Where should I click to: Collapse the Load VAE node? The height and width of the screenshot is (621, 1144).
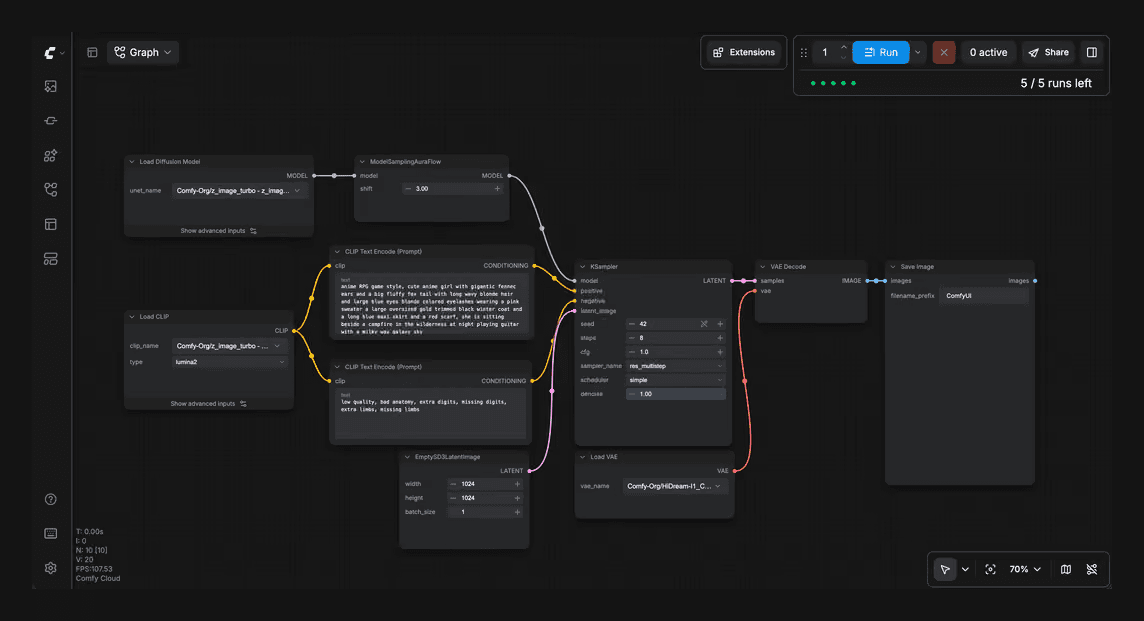pos(582,457)
